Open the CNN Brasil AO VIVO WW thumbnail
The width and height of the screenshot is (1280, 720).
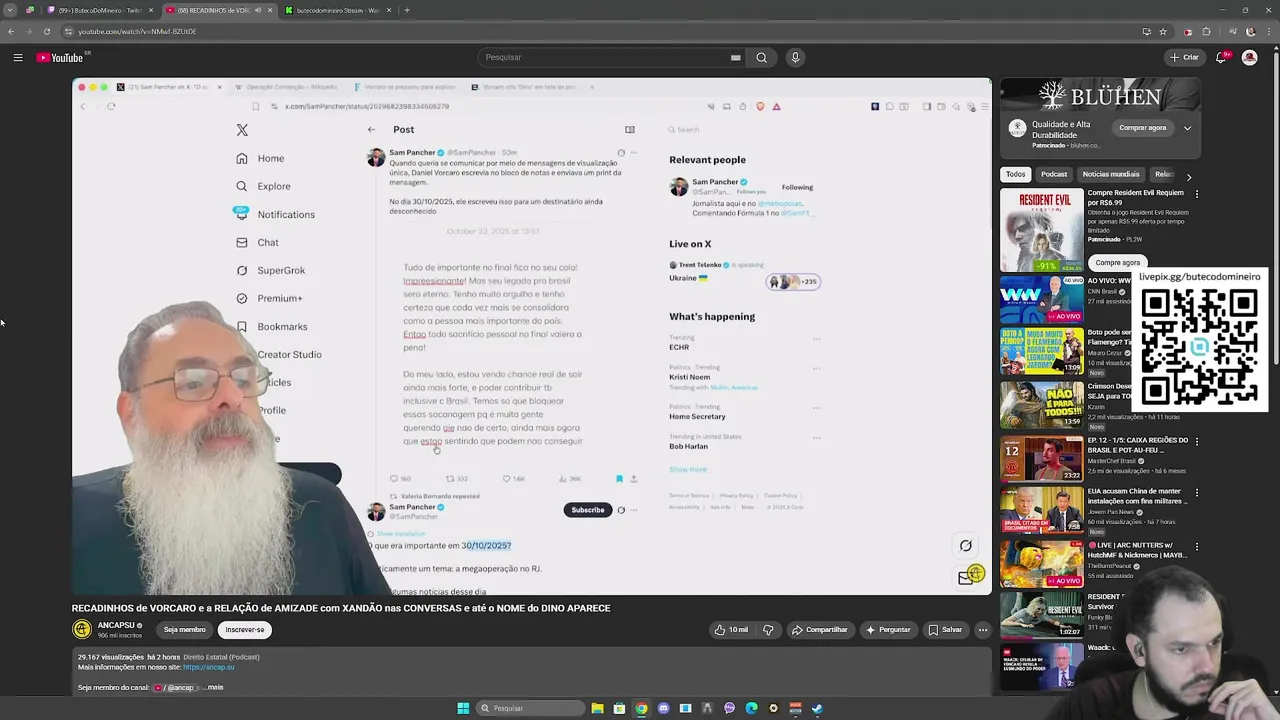1041,300
